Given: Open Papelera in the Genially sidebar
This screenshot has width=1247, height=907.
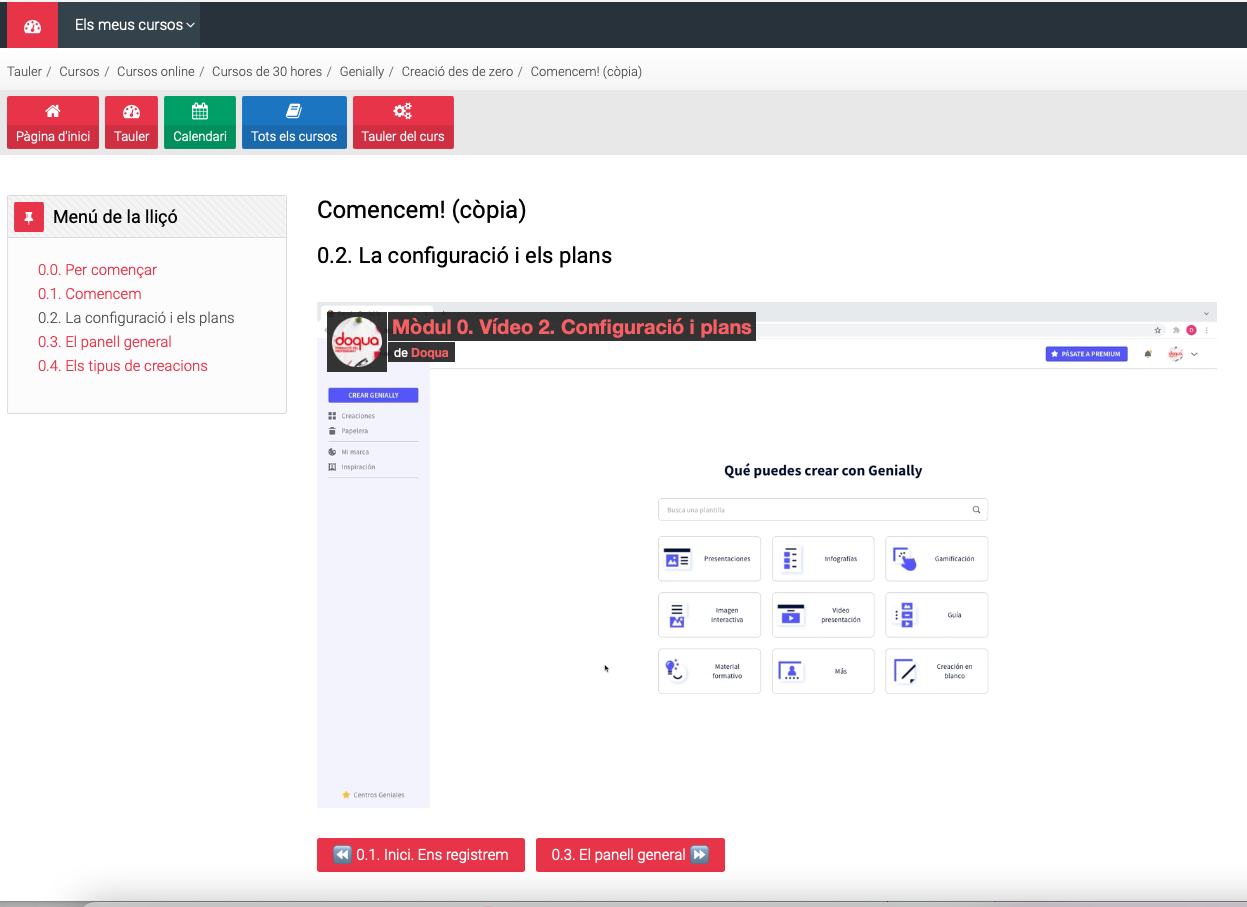Looking at the screenshot, I should coord(348,431).
